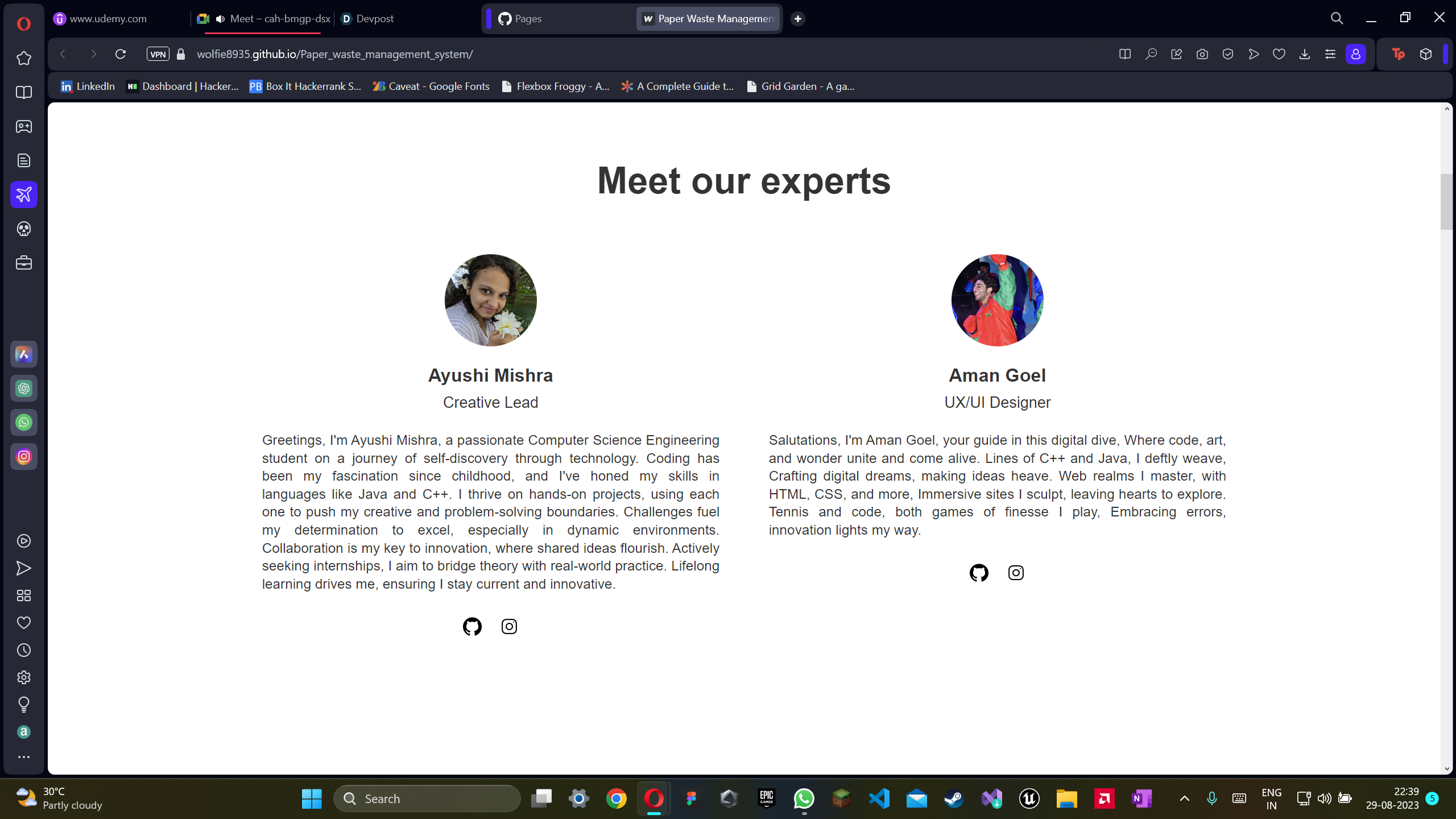The height and width of the screenshot is (819, 1456).
Task: Switch to the Devpost tab
Action: pos(374,19)
